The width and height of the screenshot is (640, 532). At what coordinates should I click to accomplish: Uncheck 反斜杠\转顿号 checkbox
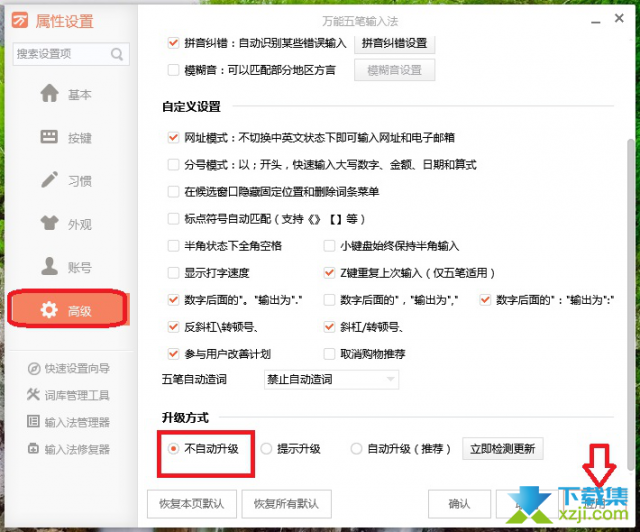coord(173,327)
